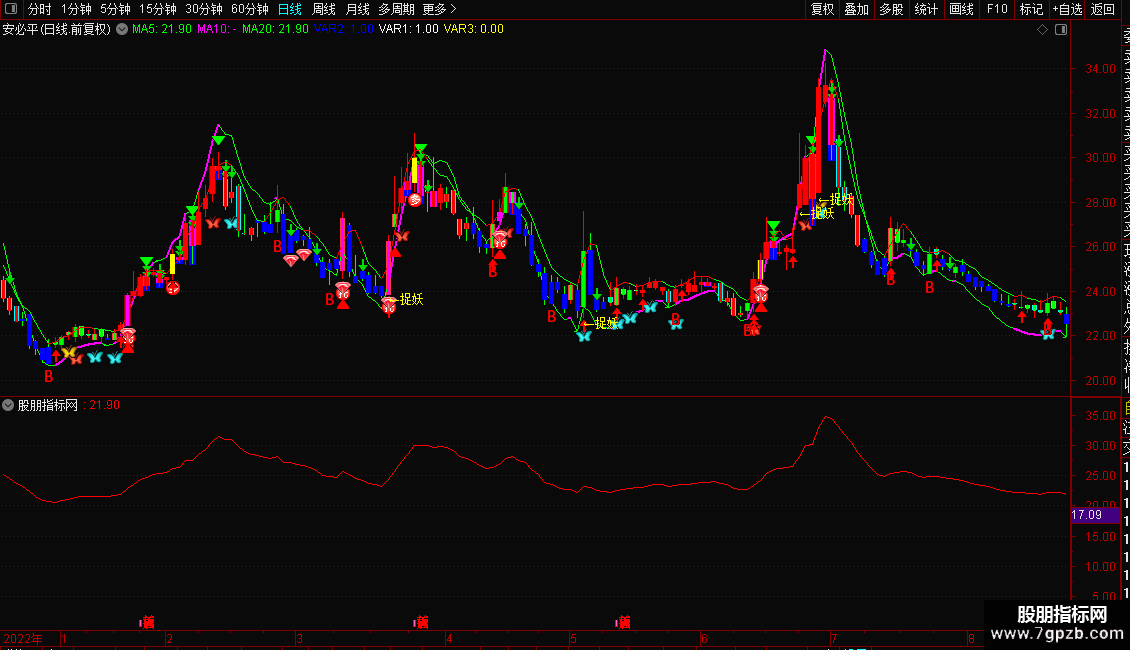This screenshot has height=650, width=1130.
Task: Click the 17.09 purple price label
Action: [x=1087, y=515]
